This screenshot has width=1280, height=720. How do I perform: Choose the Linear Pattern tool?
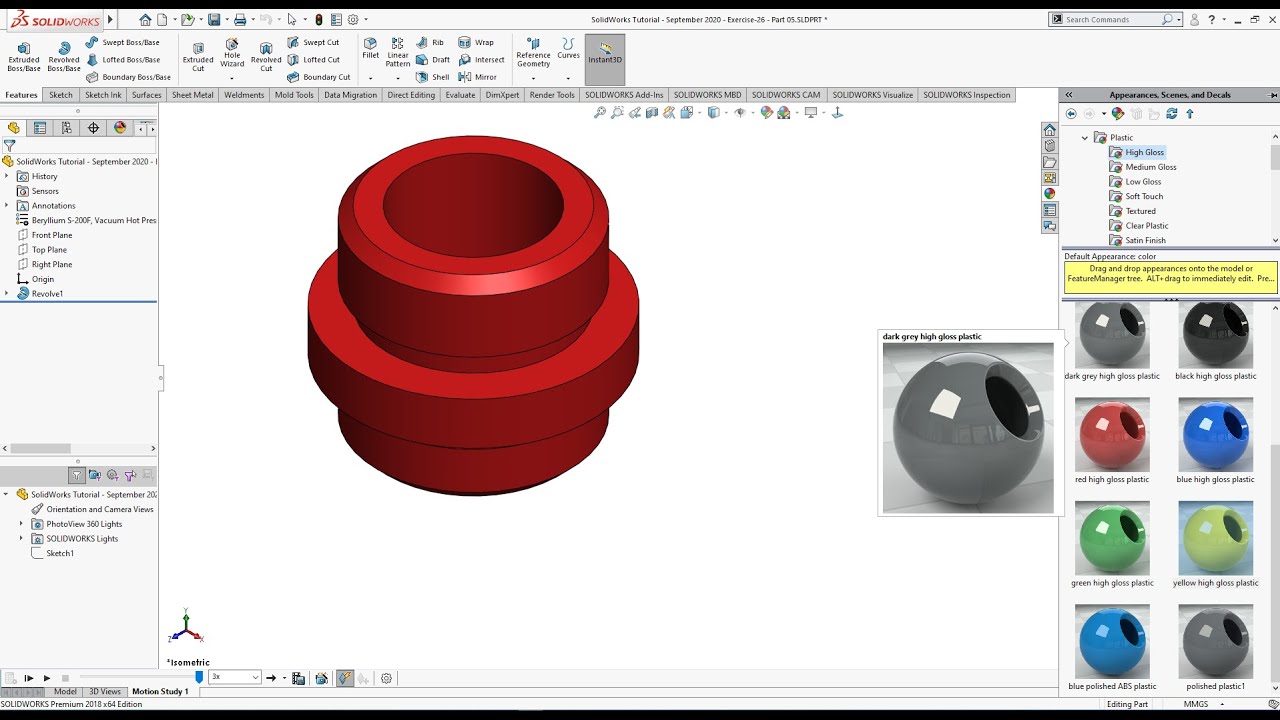coord(398,52)
